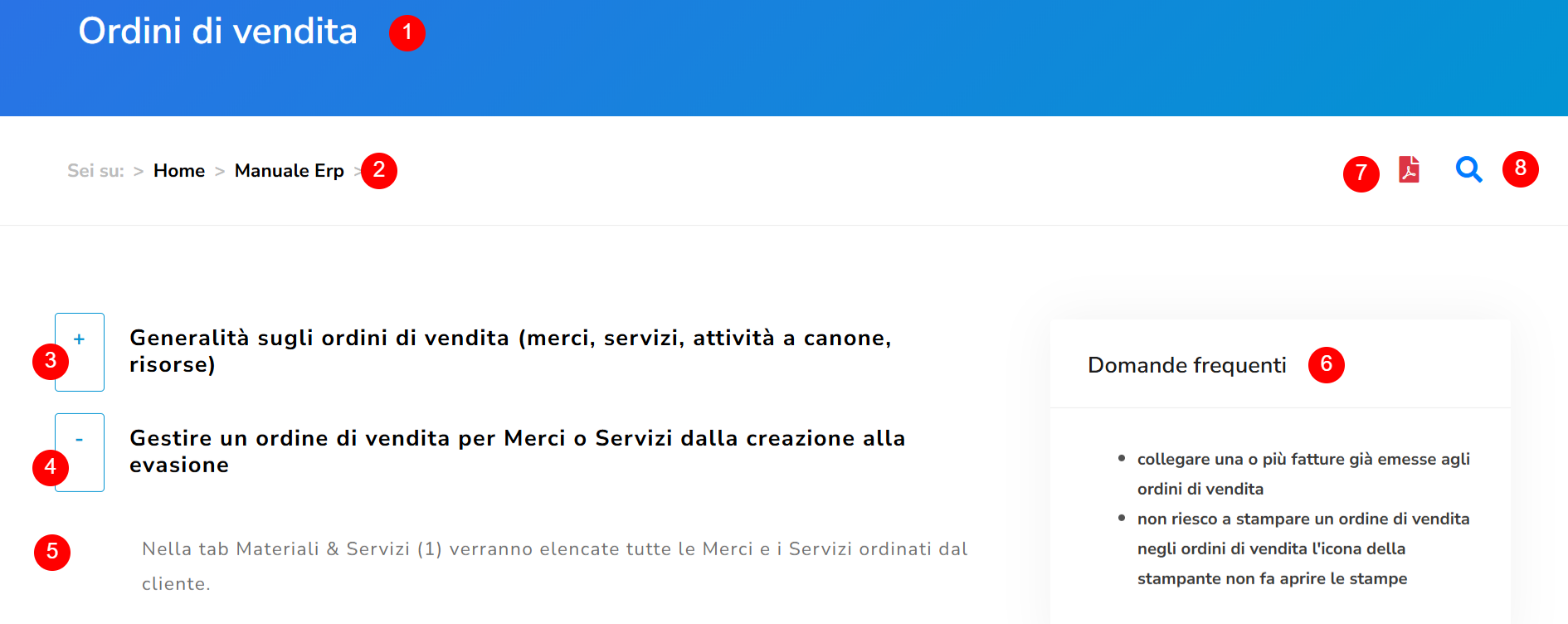The image size is (1568, 624).
Task: Click red annotation marker 8
Action: click(x=1521, y=169)
